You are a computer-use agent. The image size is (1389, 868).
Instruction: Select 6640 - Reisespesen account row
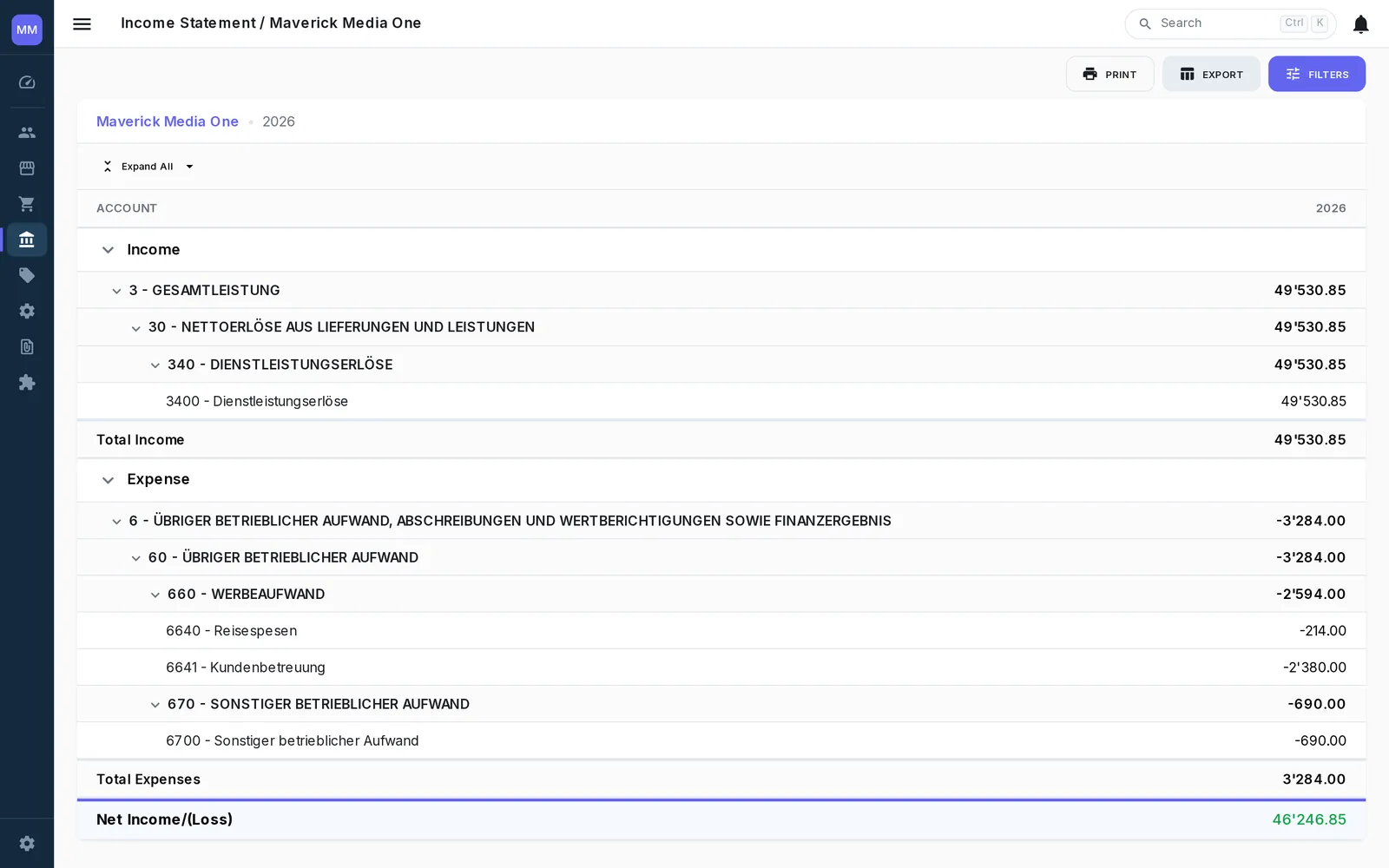point(721,631)
